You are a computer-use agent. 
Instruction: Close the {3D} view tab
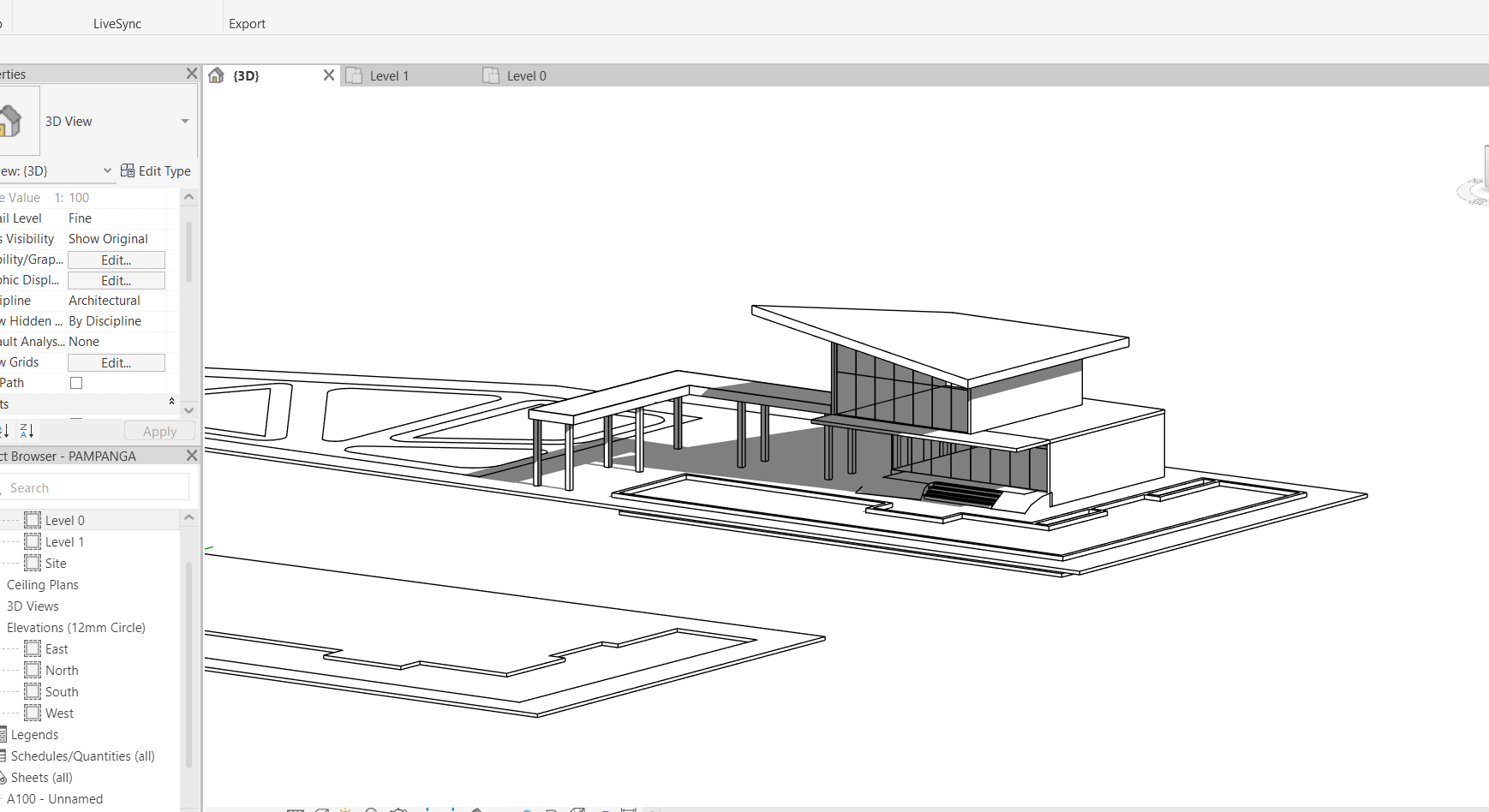[x=329, y=75]
